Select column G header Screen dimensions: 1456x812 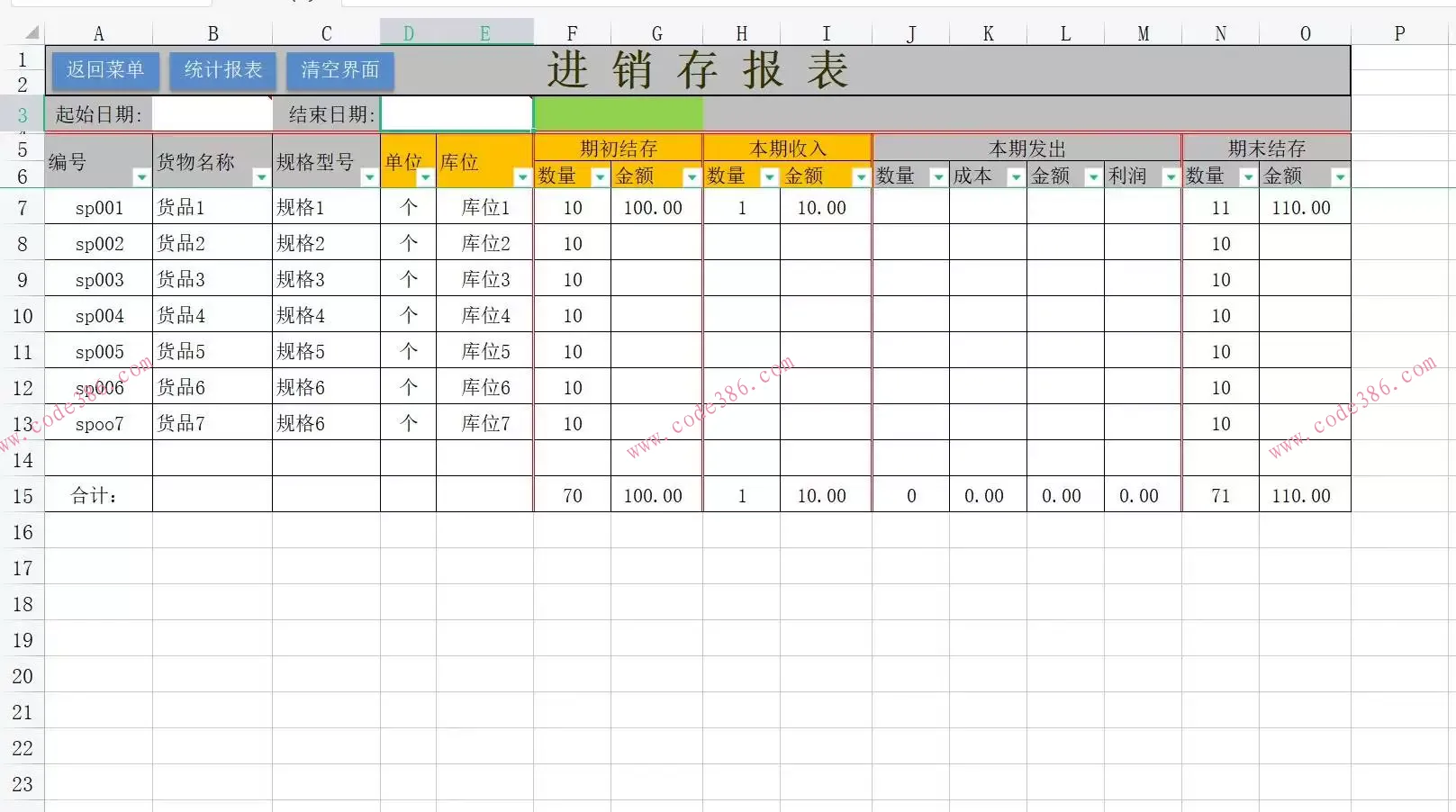657,34
